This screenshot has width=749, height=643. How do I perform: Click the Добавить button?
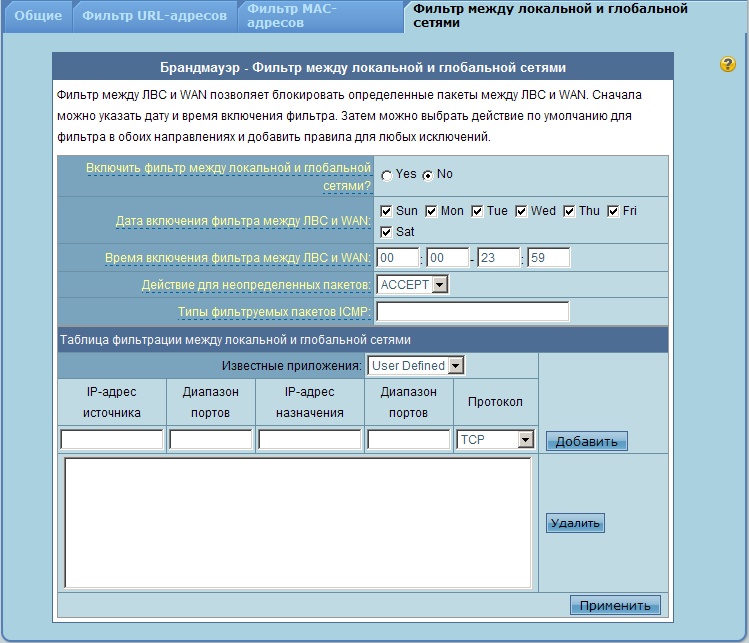coord(587,441)
